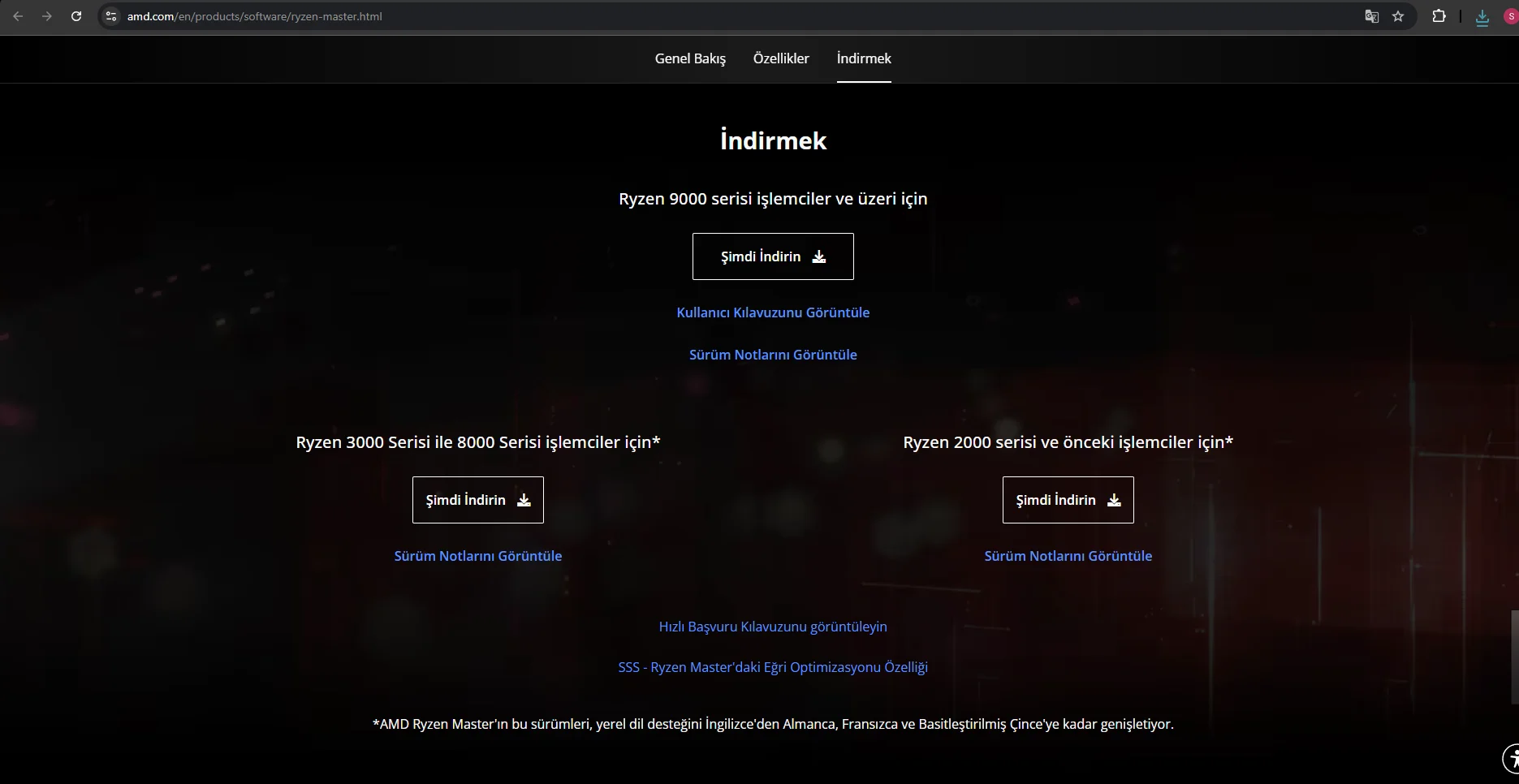Screen dimensions: 1519x784
Task: Click the Ryzen 2000 serisi ve önceki heading
Action: coord(1068,442)
